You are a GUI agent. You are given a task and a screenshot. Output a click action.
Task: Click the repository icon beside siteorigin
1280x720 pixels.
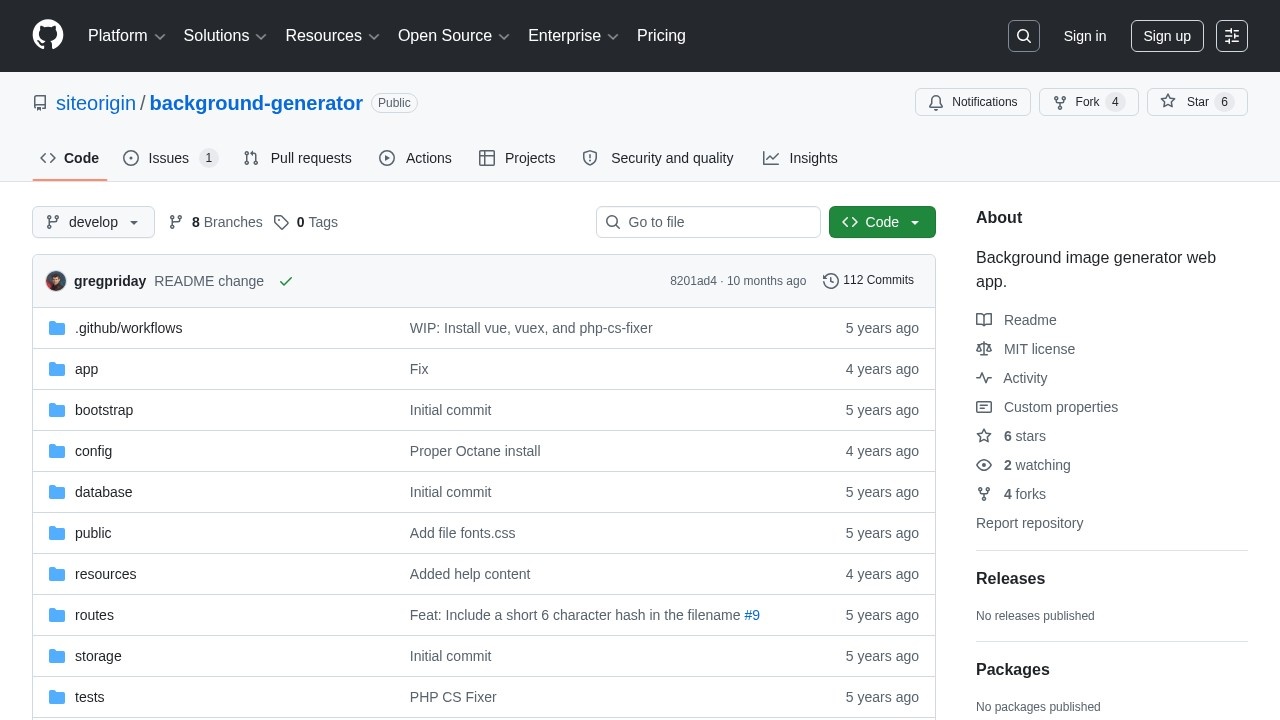point(40,103)
